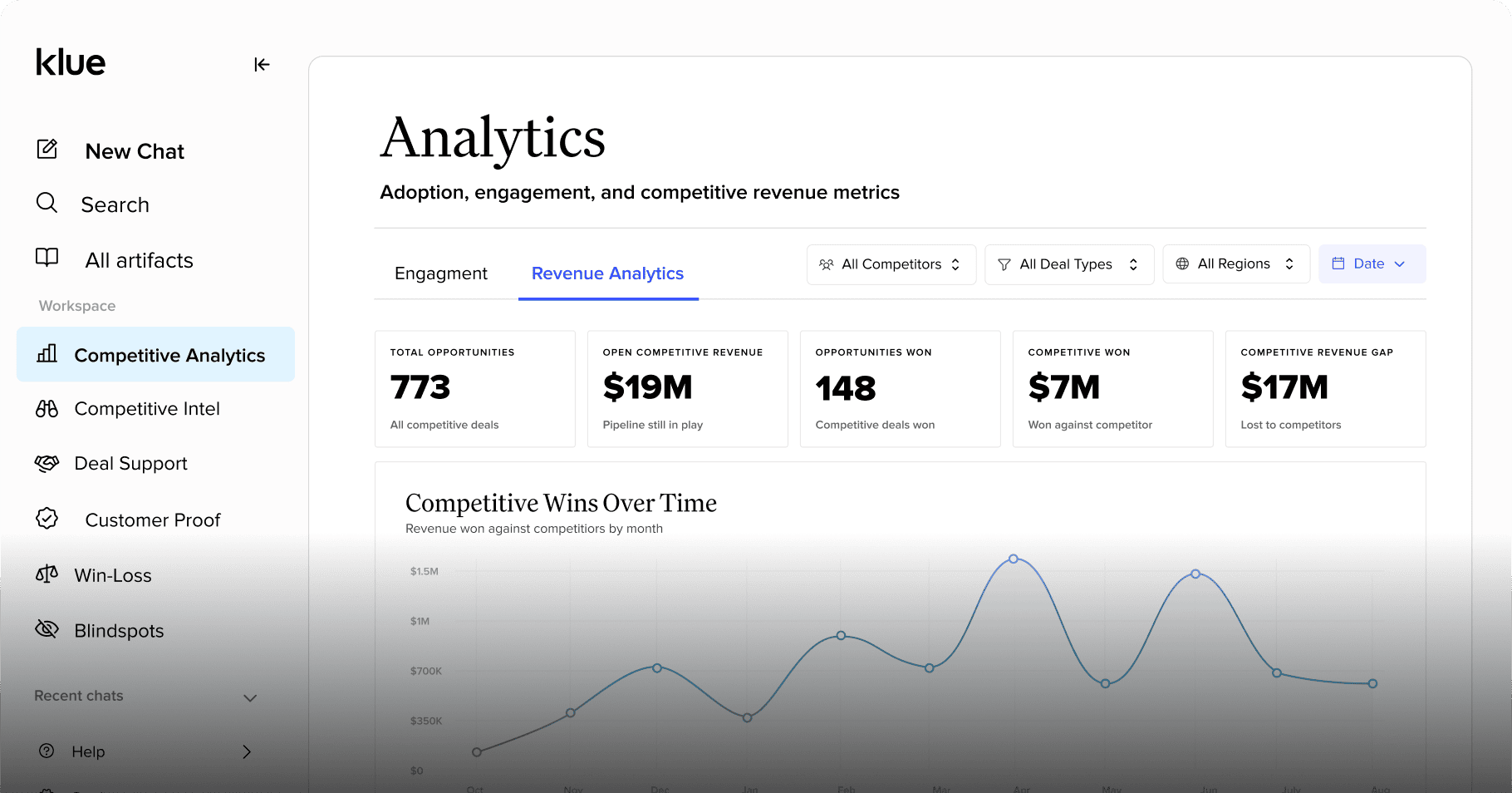This screenshot has width=1512, height=793.
Task: Open the Blindspots page
Action: click(119, 631)
